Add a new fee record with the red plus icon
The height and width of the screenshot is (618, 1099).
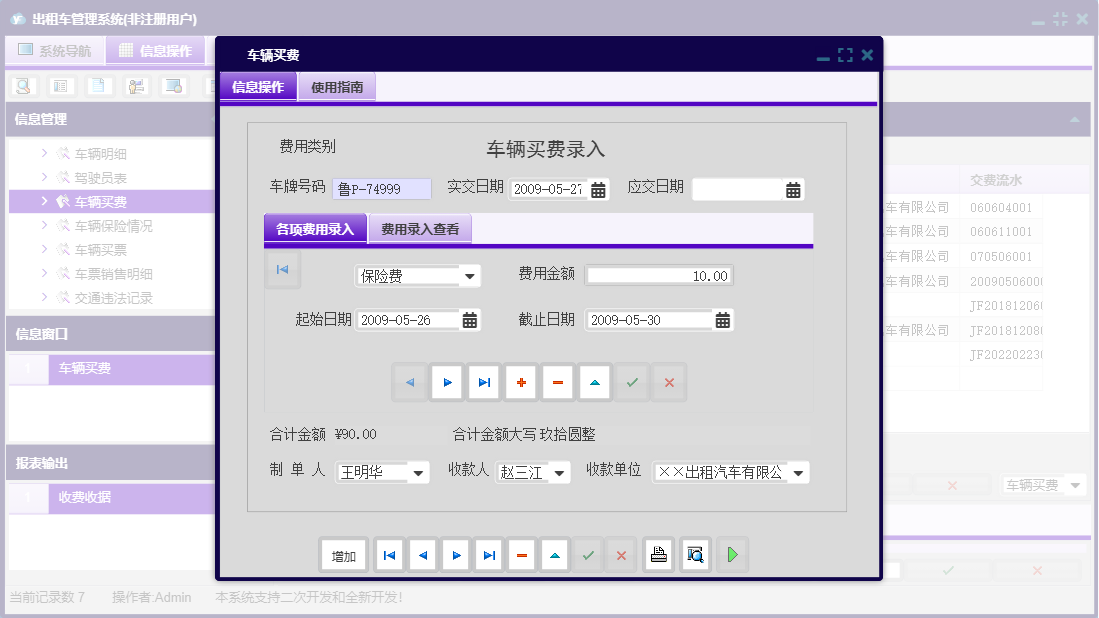520,381
